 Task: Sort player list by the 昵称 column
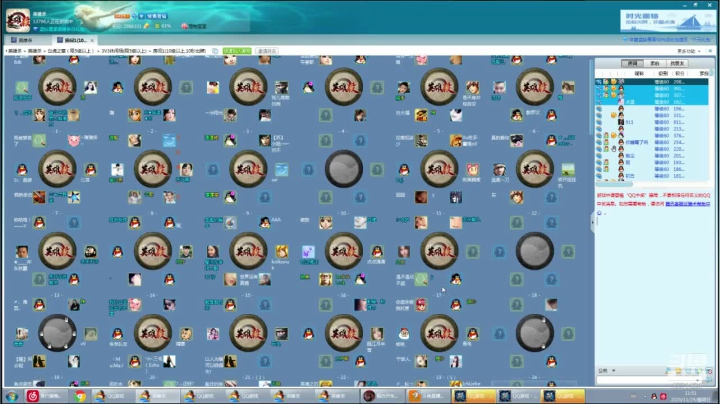(x=639, y=73)
